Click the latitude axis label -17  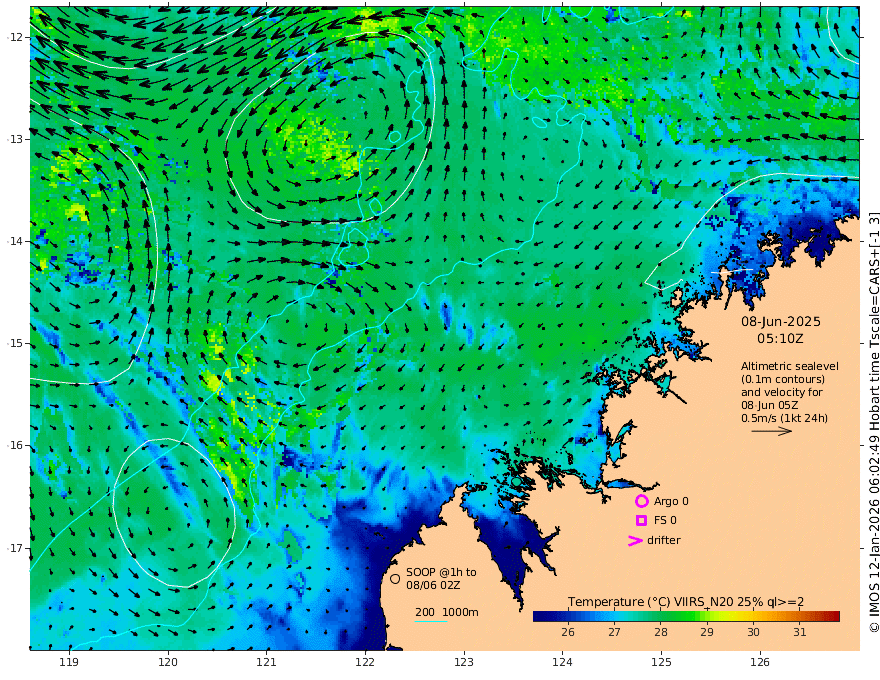pos(15,548)
